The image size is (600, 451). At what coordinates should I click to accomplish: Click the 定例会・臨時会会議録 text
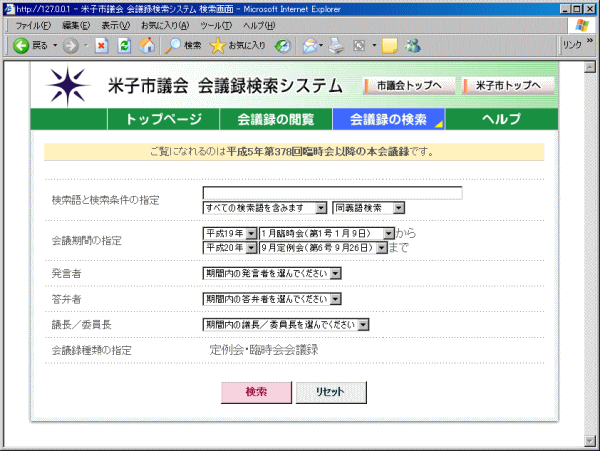click(264, 350)
